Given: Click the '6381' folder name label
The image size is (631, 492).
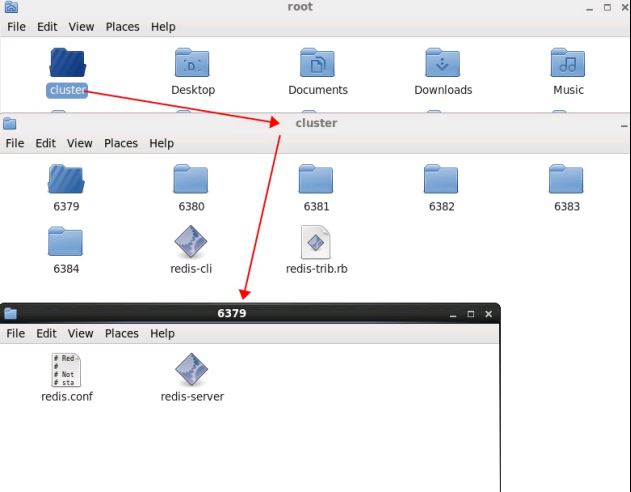Looking at the screenshot, I should tap(316, 206).
